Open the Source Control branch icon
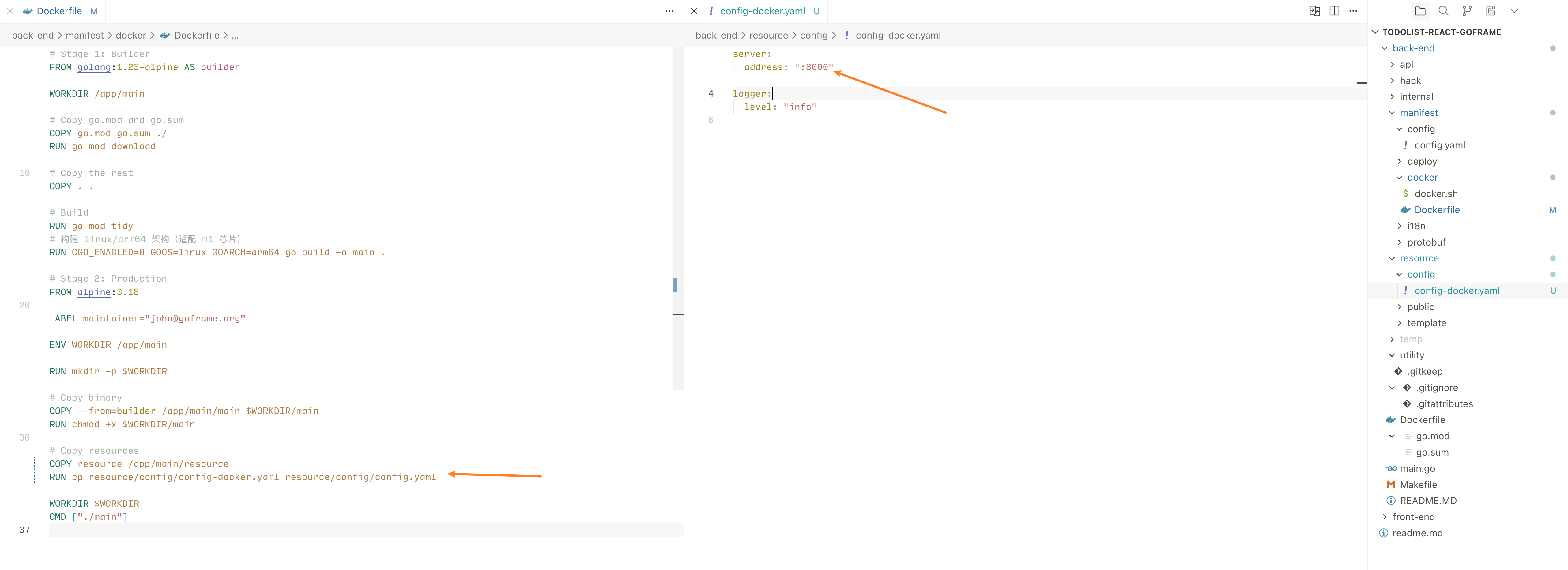 1467,11
